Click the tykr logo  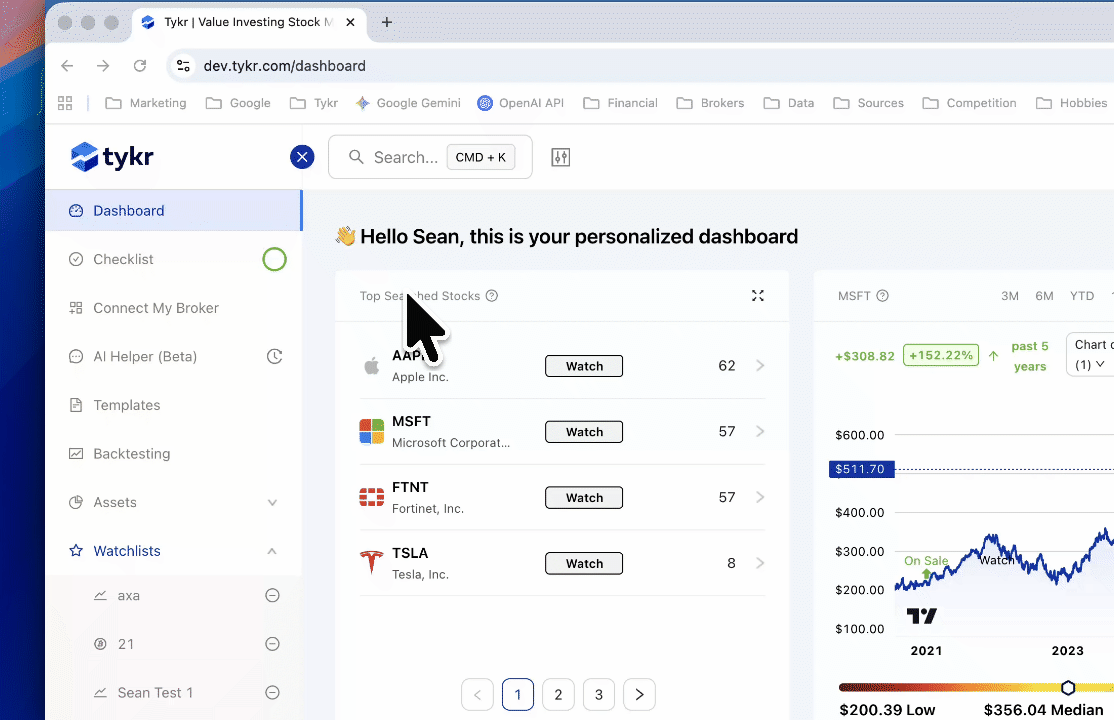click(112, 157)
